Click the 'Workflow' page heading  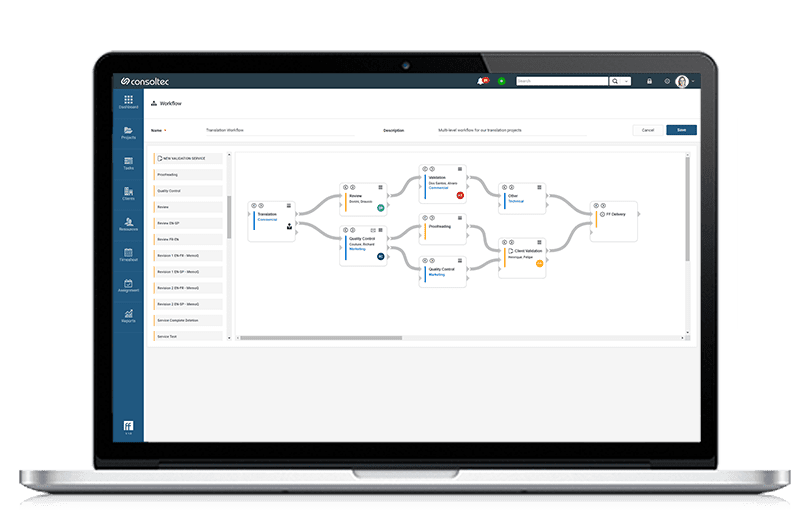(x=170, y=103)
